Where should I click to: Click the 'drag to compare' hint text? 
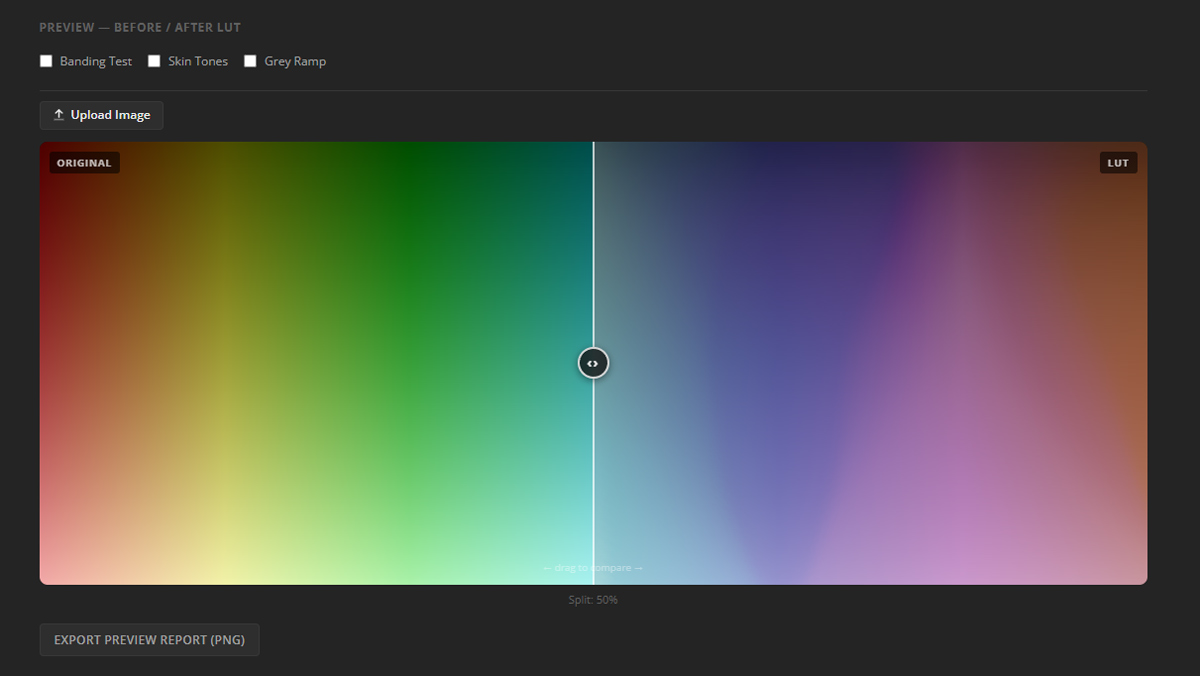pos(593,568)
